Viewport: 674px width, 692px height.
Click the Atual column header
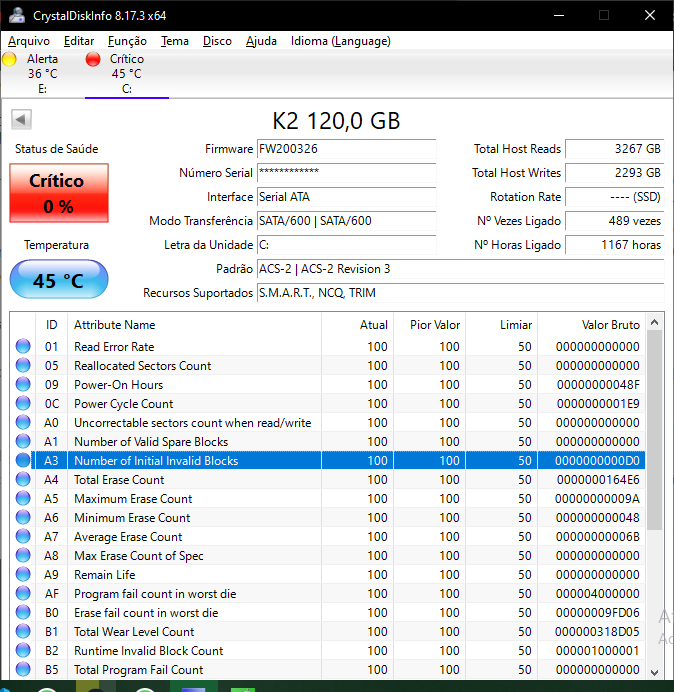point(358,325)
